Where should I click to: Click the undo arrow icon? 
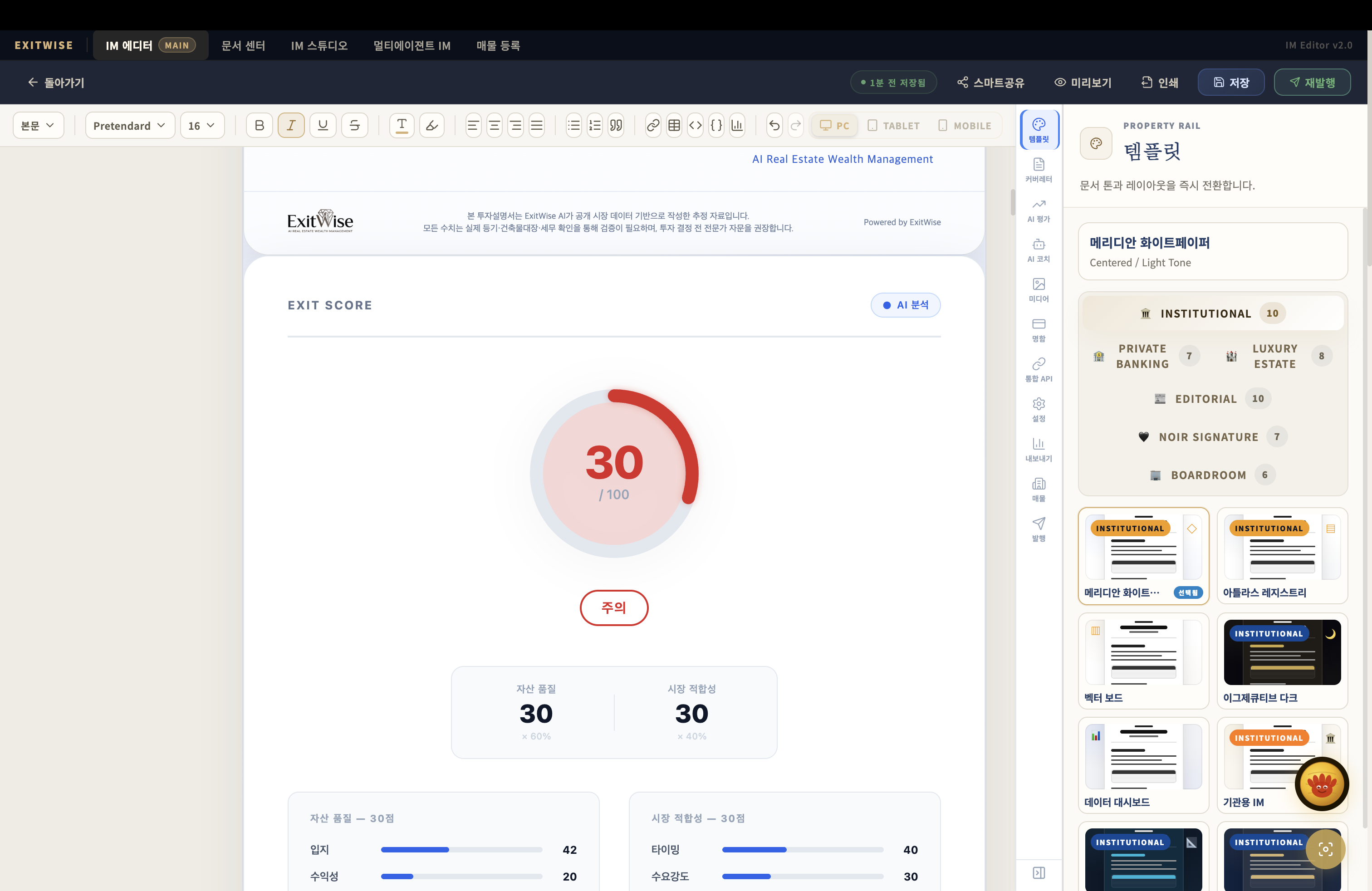(x=774, y=126)
